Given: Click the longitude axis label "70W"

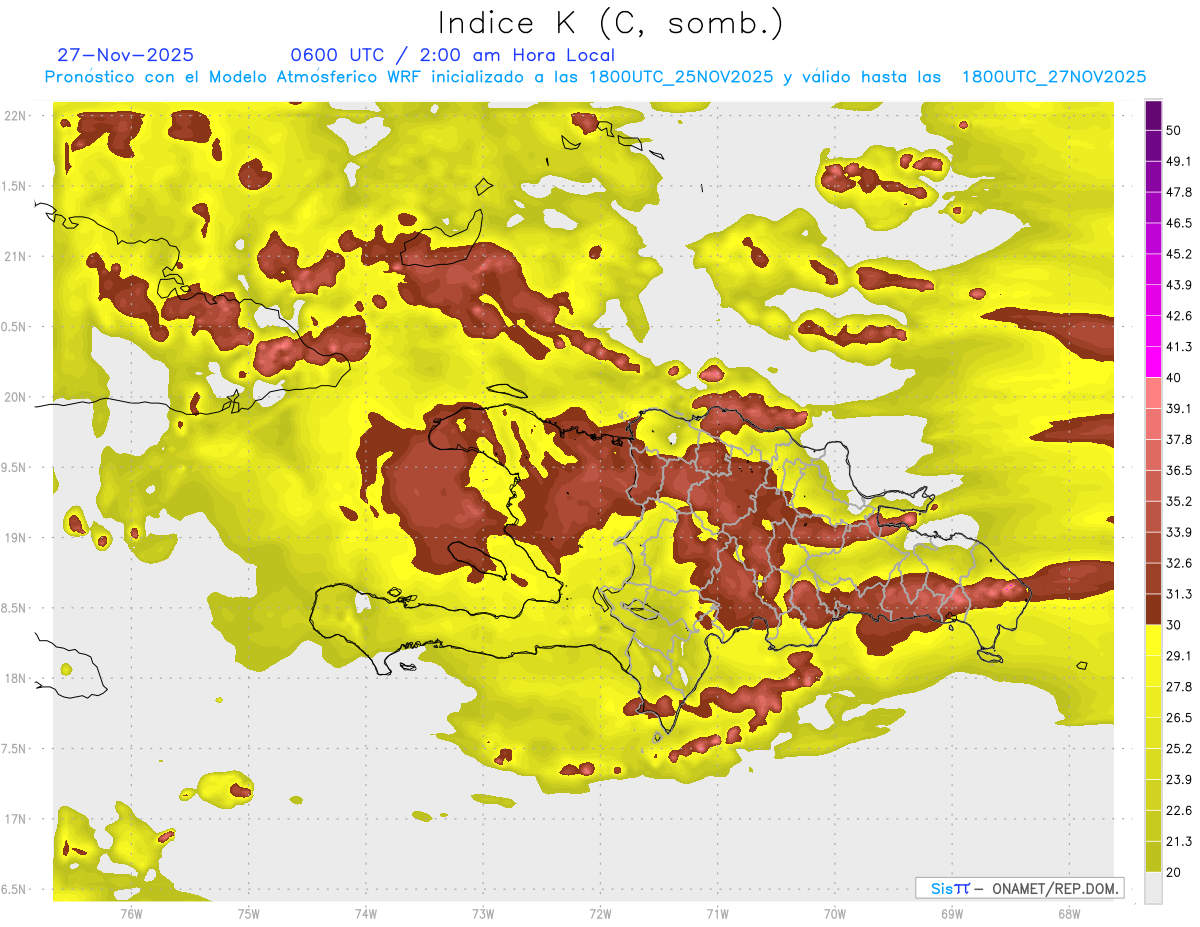Looking at the screenshot, I should point(835,913).
